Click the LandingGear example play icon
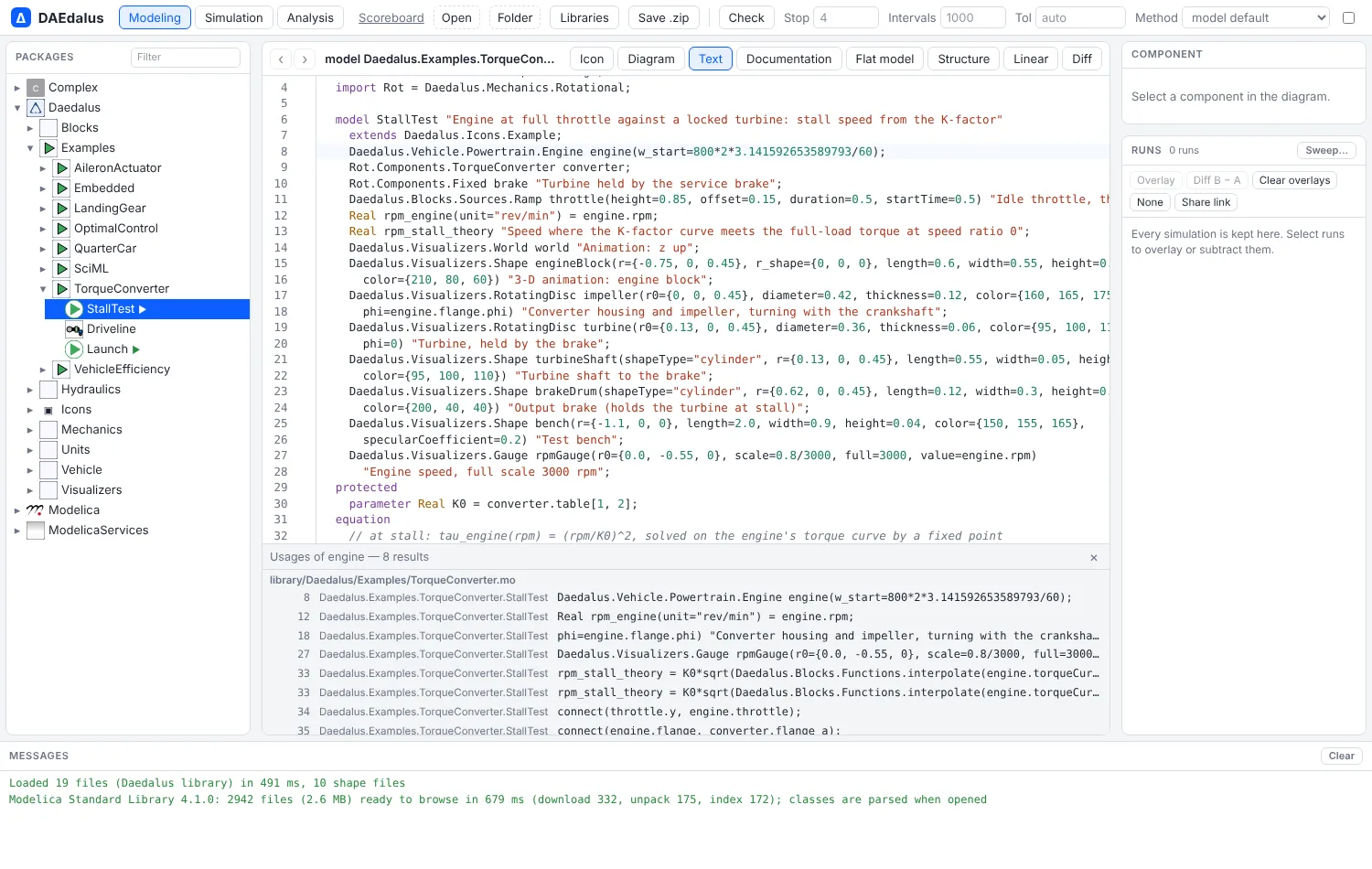 pyautogui.click(x=61, y=209)
